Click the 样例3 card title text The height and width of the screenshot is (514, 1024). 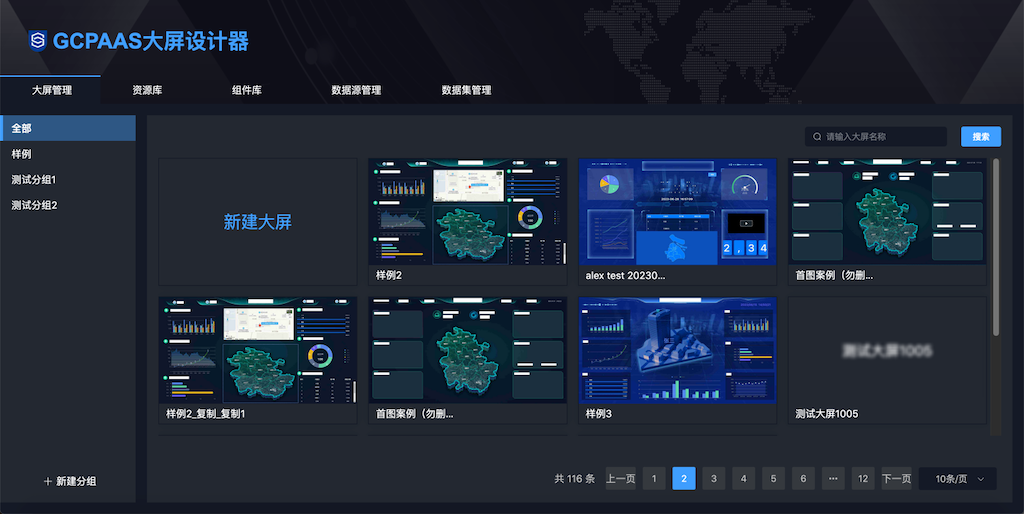tap(599, 414)
